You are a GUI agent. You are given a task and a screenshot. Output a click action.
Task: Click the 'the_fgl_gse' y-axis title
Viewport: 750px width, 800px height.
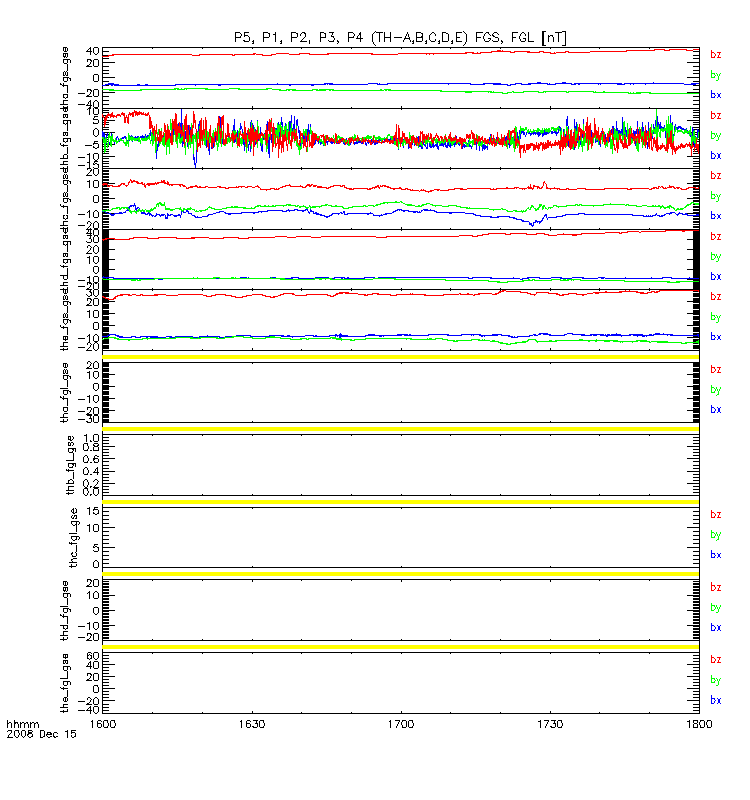(x=64, y=683)
